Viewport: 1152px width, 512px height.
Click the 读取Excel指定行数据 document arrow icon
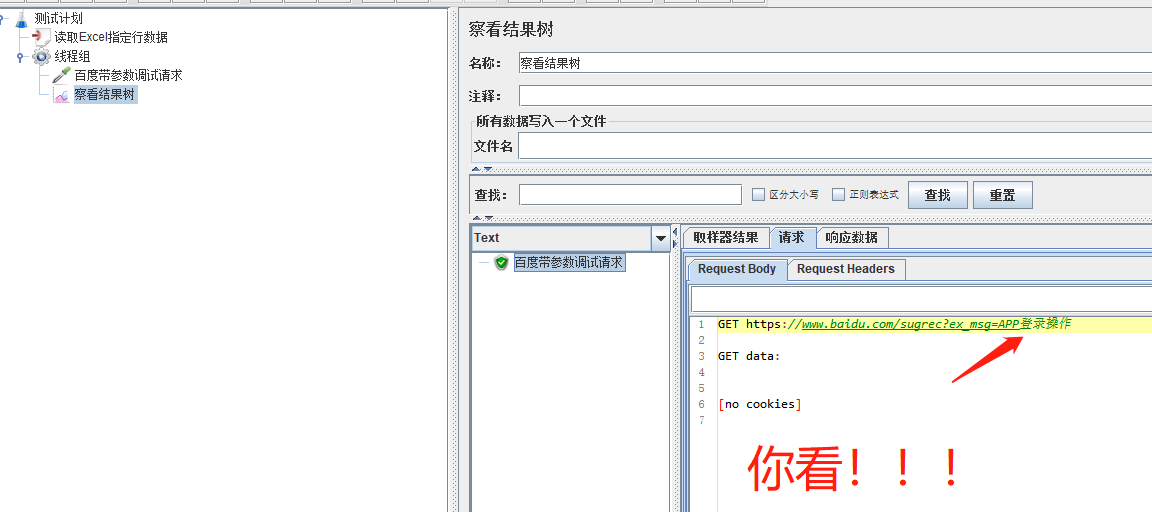(42, 37)
